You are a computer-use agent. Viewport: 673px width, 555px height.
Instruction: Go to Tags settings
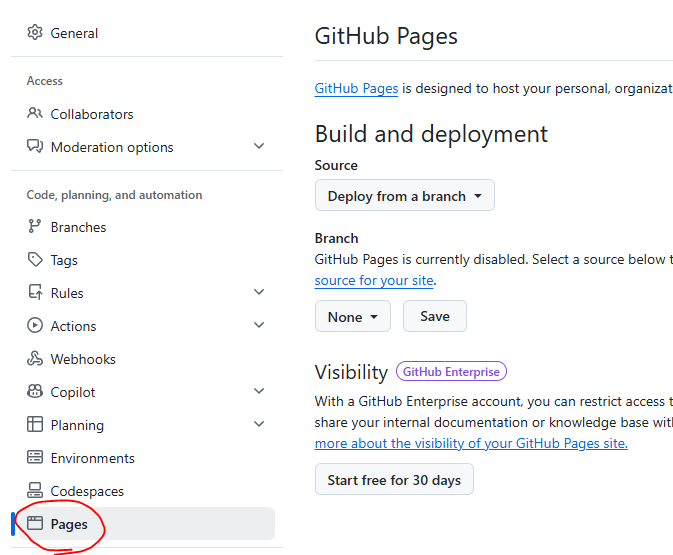(147, 260)
